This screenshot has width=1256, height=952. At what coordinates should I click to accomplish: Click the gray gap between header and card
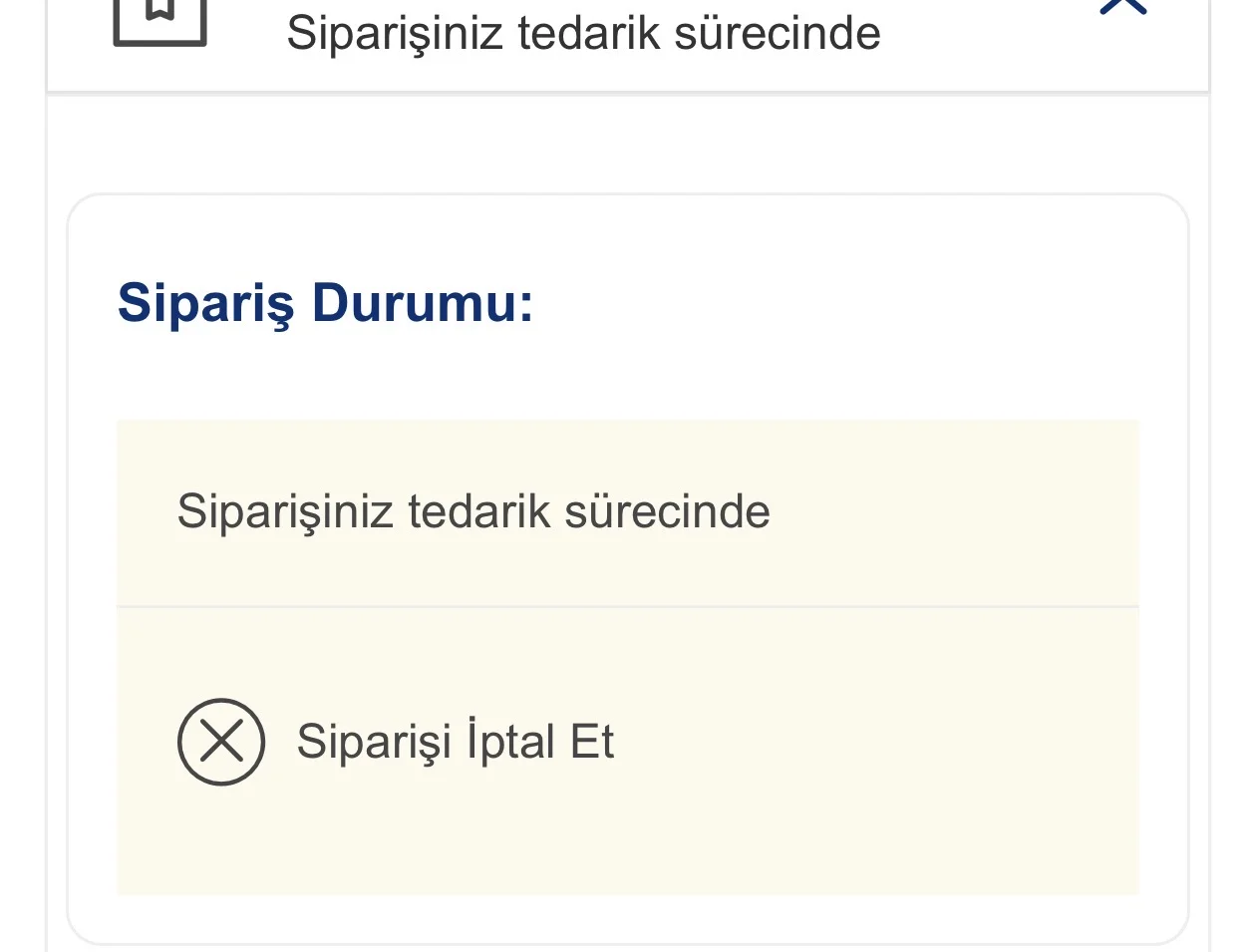tap(628, 145)
